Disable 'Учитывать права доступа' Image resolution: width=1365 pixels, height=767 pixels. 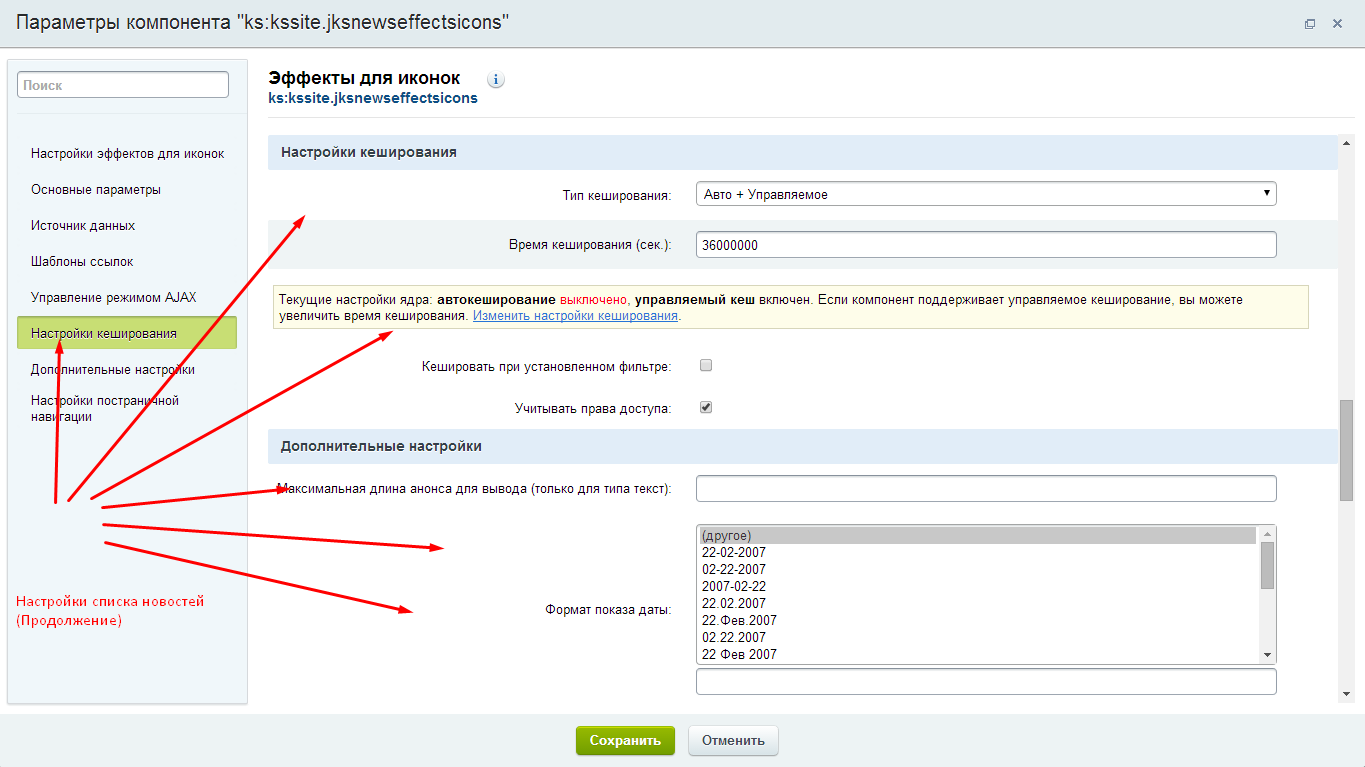click(706, 407)
